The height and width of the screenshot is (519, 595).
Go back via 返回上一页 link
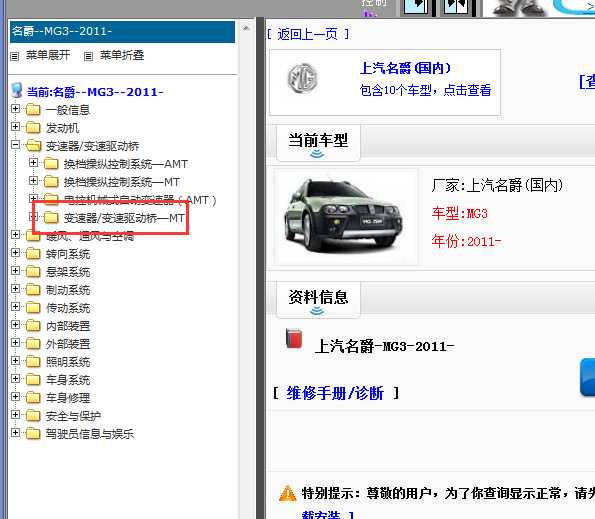(x=308, y=34)
